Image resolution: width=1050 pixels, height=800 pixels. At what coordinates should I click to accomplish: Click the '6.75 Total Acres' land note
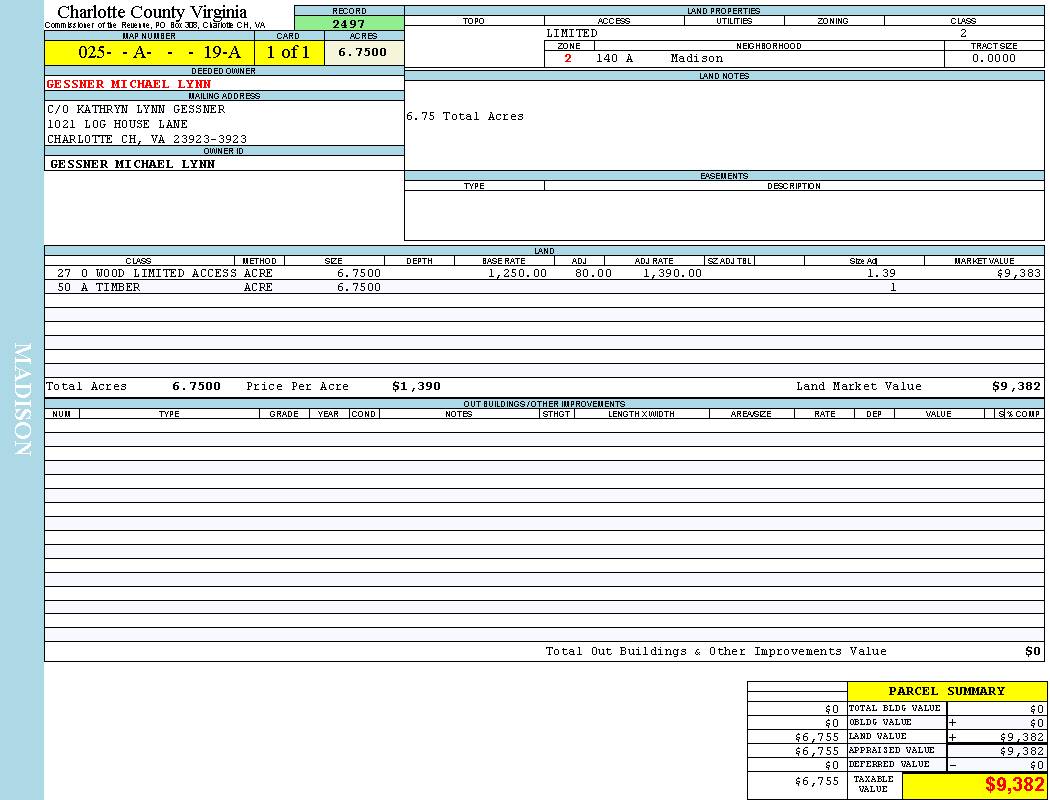465,117
